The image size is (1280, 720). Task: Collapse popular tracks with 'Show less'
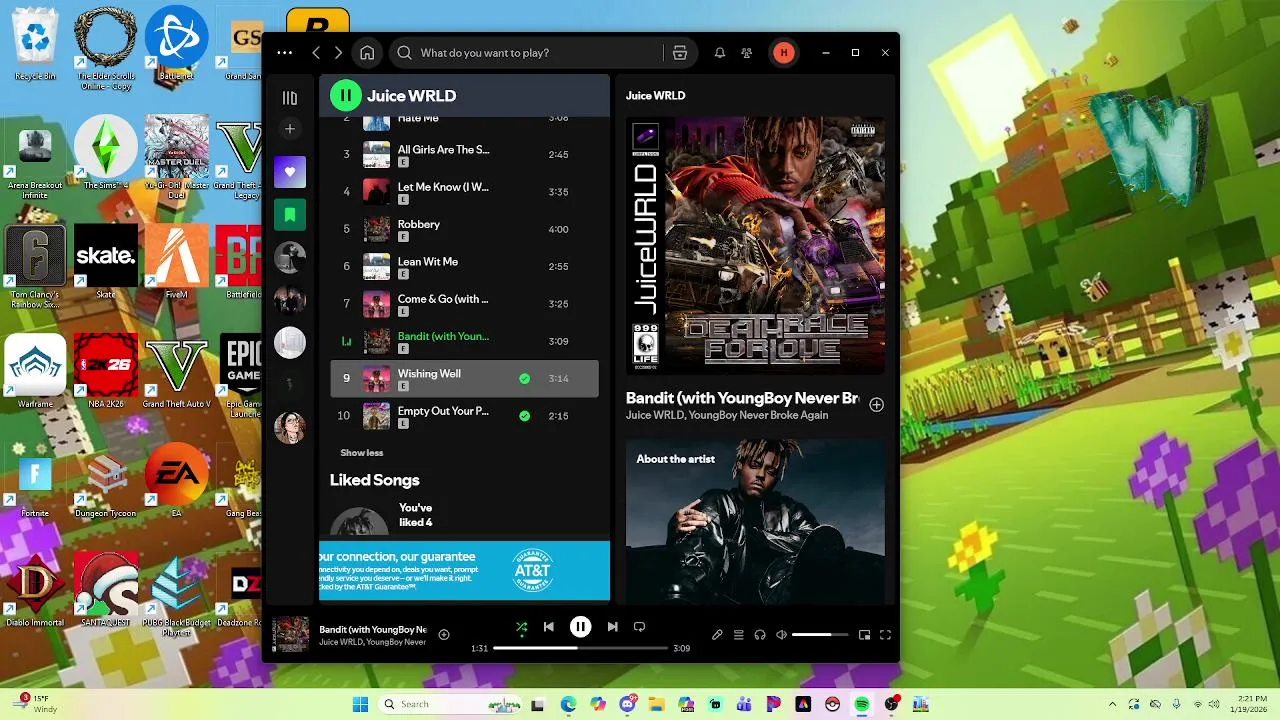click(362, 453)
